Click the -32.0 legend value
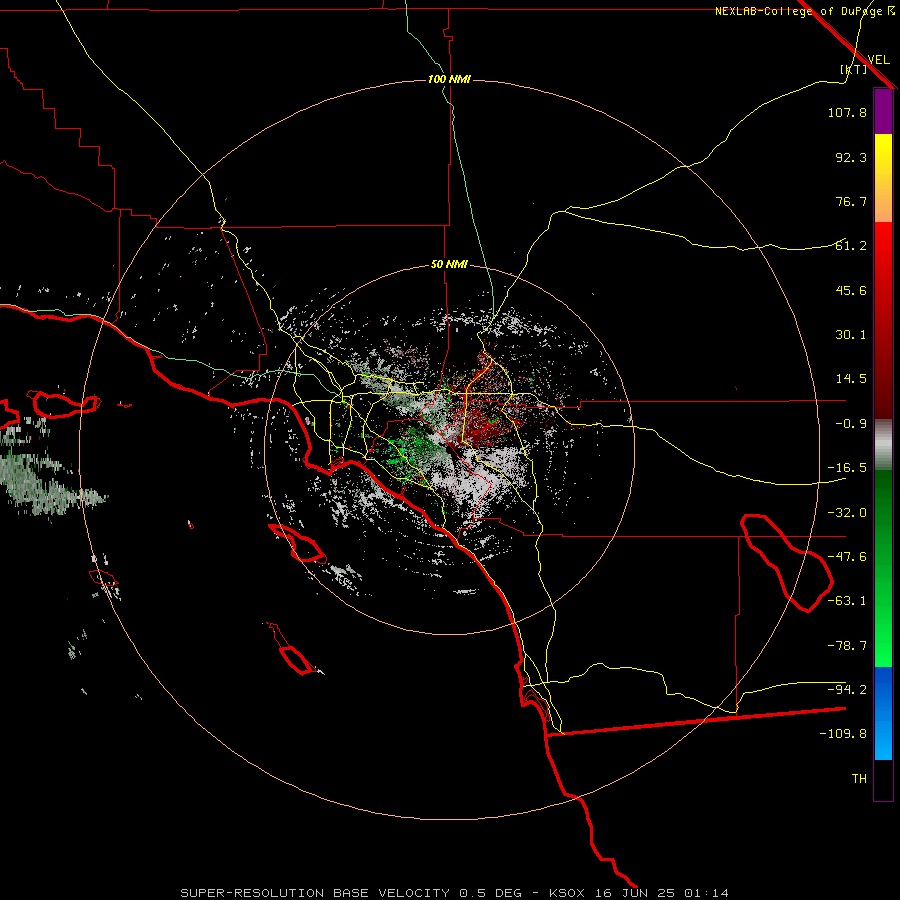 coord(847,513)
